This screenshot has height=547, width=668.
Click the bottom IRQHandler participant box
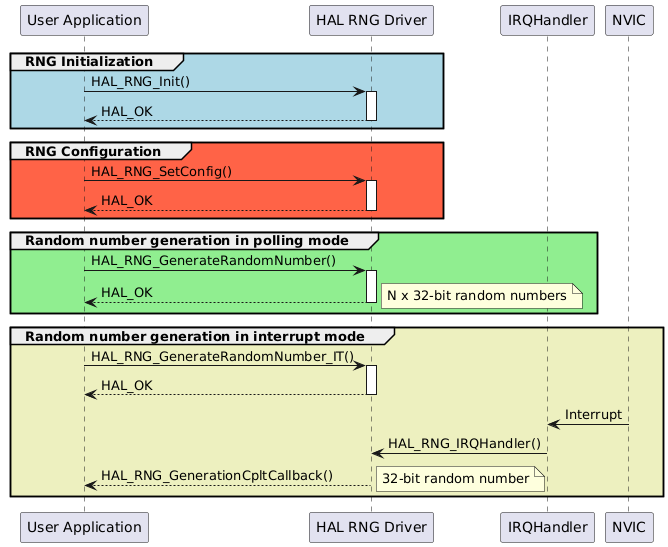point(547,527)
